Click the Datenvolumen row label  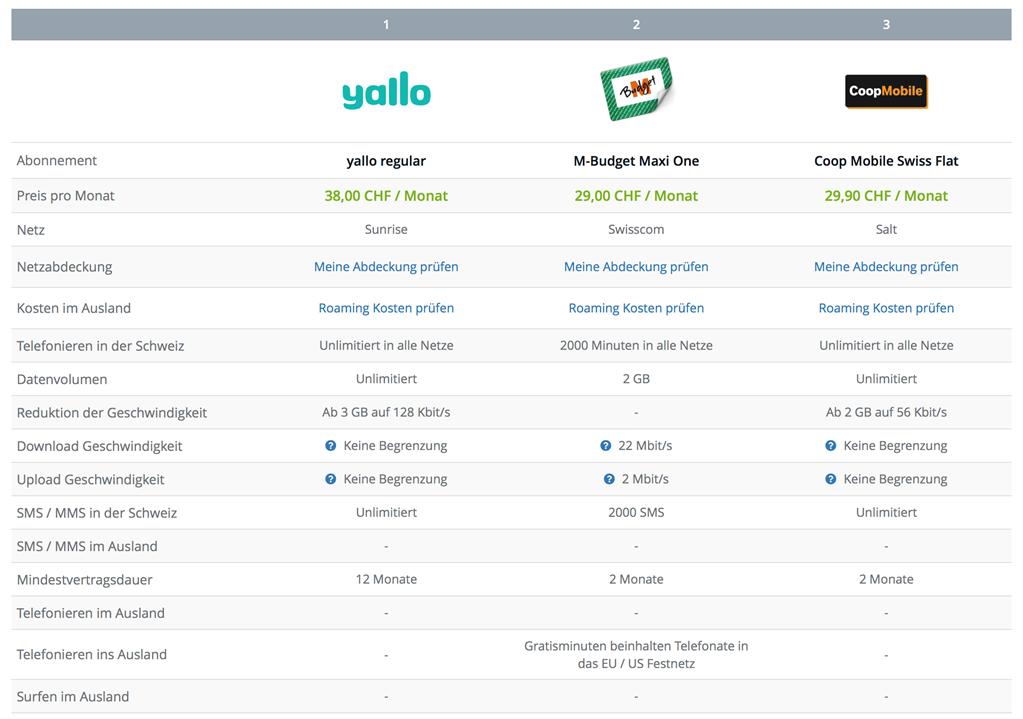(62, 379)
